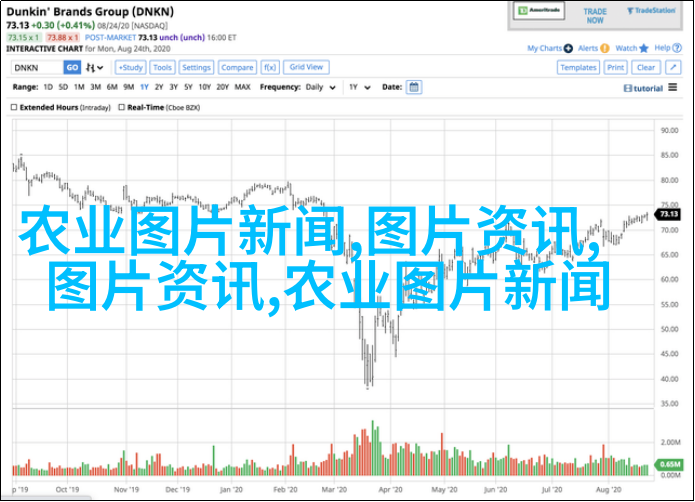Click the Alerts exclamation icon
This screenshot has height=502, width=695.
point(605,48)
